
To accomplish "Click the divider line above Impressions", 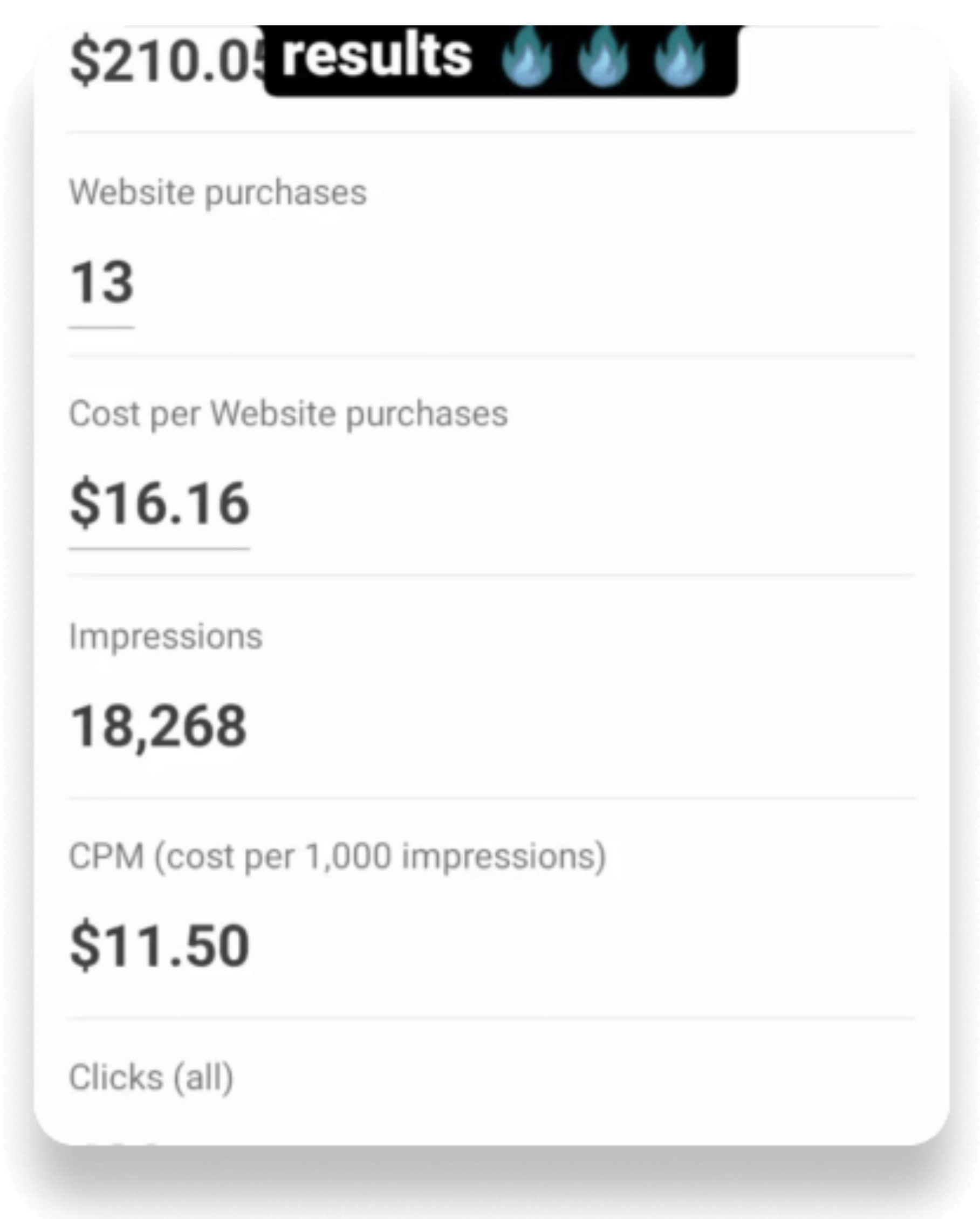I will (x=491, y=574).
